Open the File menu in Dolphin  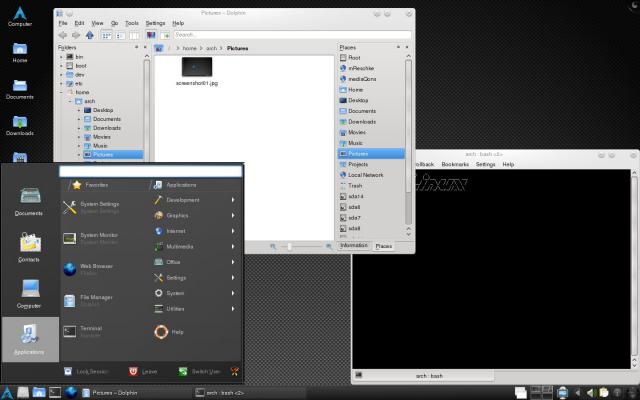click(x=63, y=23)
